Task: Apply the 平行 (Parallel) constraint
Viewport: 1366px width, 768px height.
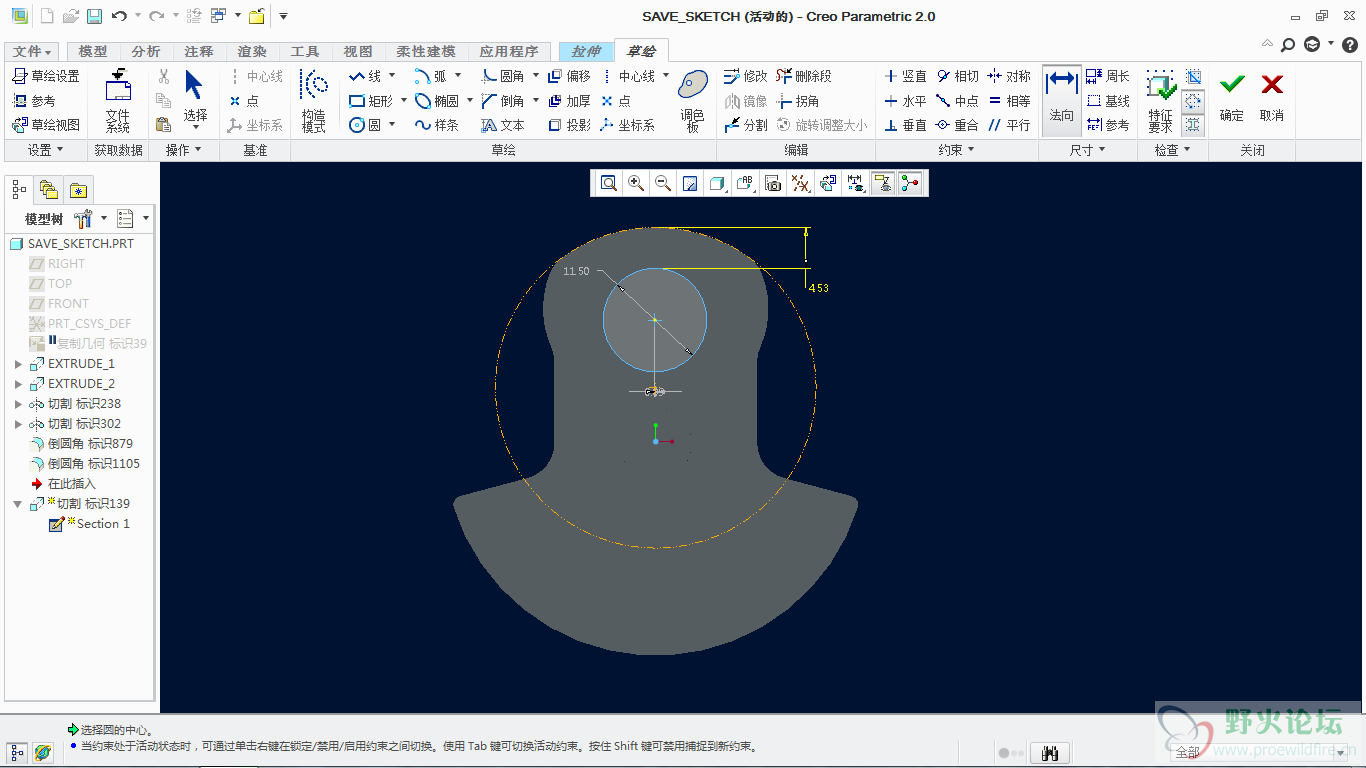Action: click(1009, 125)
